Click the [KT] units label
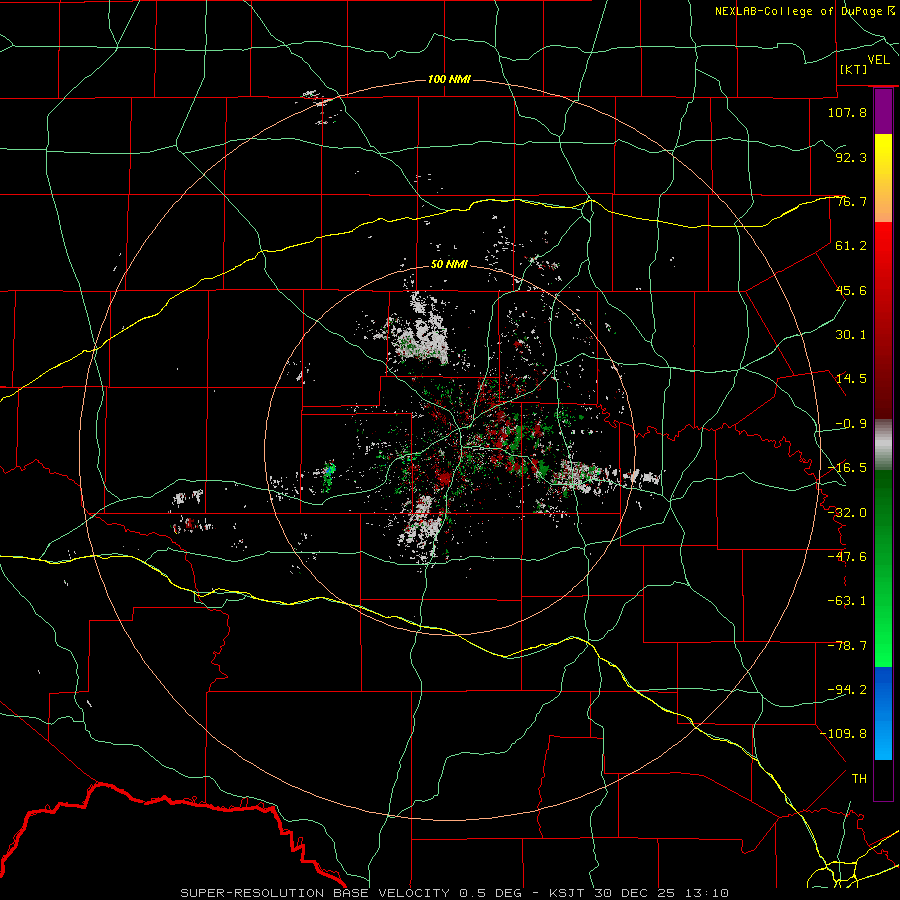This screenshot has width=900, height=900. [854, 69]
